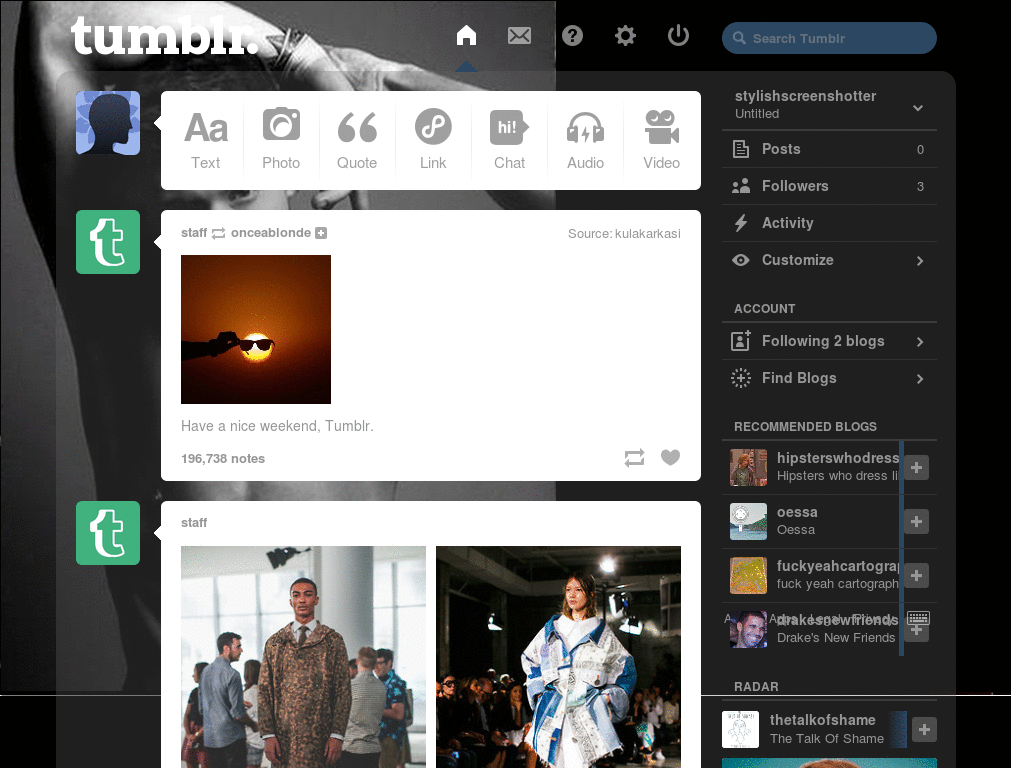Open staff link on runway photos post
This screenshot has width=1024, height=768.
pyautogui.click(x=194, y=522)
